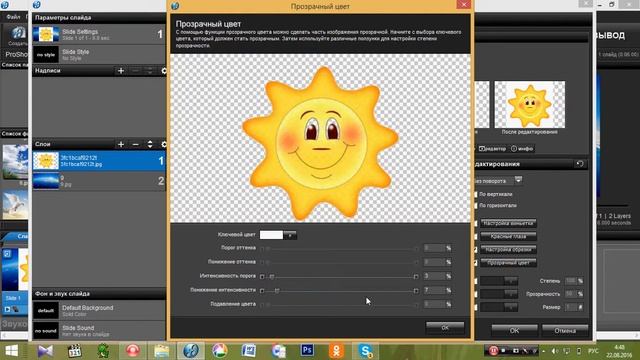The image size is (640, 360).
Task: Open the File menu in main window
Action: pos(13,17)
